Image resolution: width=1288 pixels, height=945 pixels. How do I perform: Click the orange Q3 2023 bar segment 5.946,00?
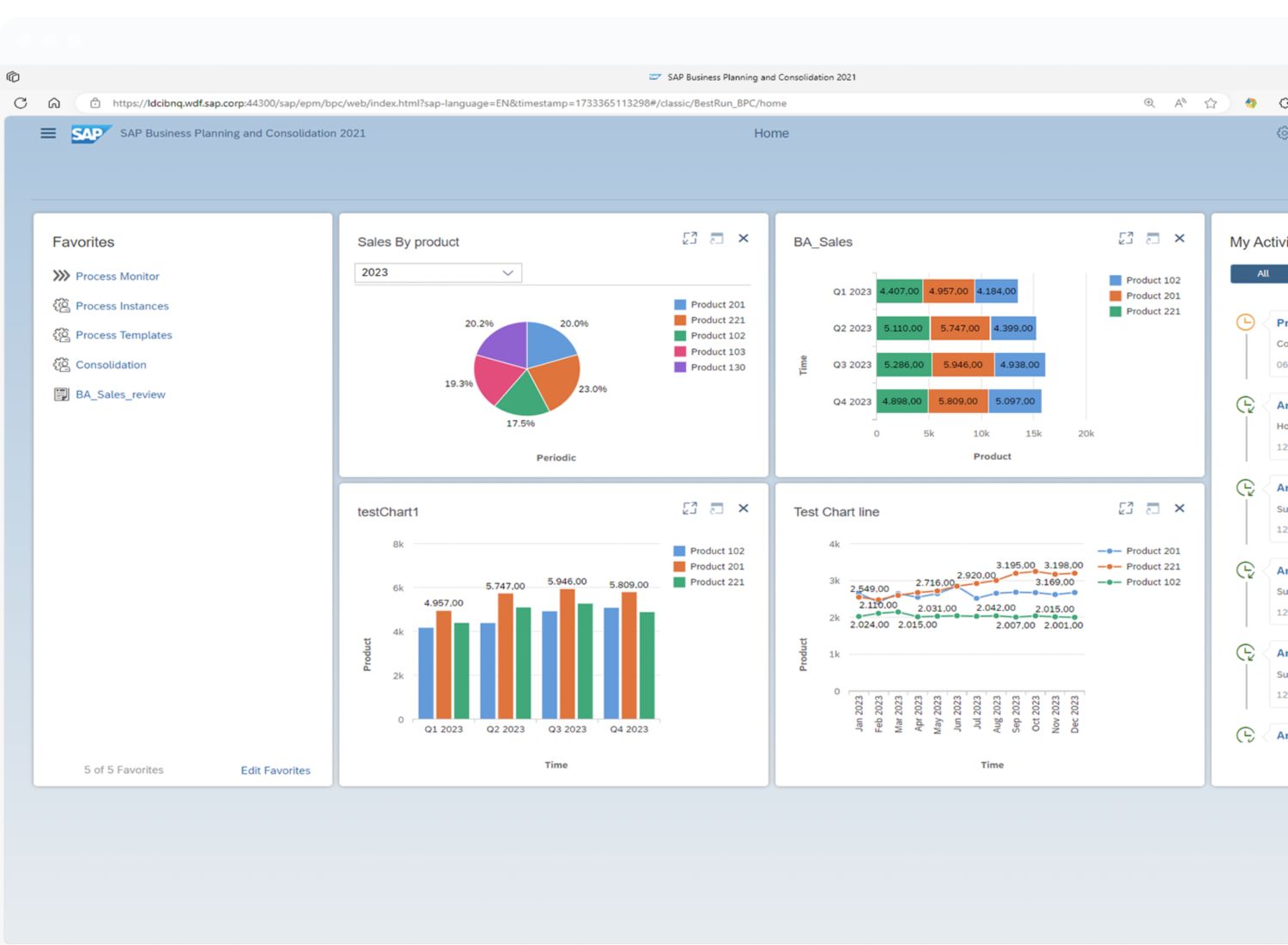coord(962,365)
